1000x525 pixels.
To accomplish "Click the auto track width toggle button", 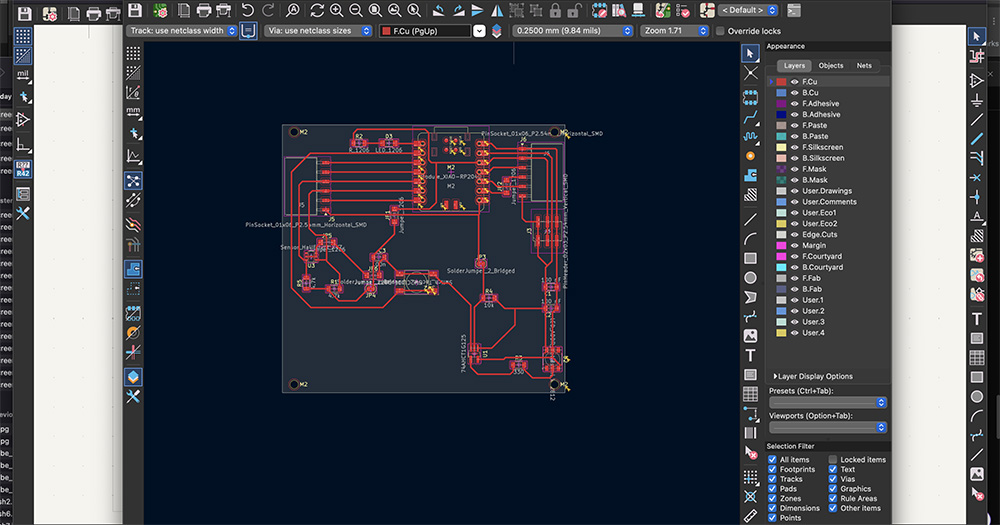I will pyautogui.click(x=249, y=31).
